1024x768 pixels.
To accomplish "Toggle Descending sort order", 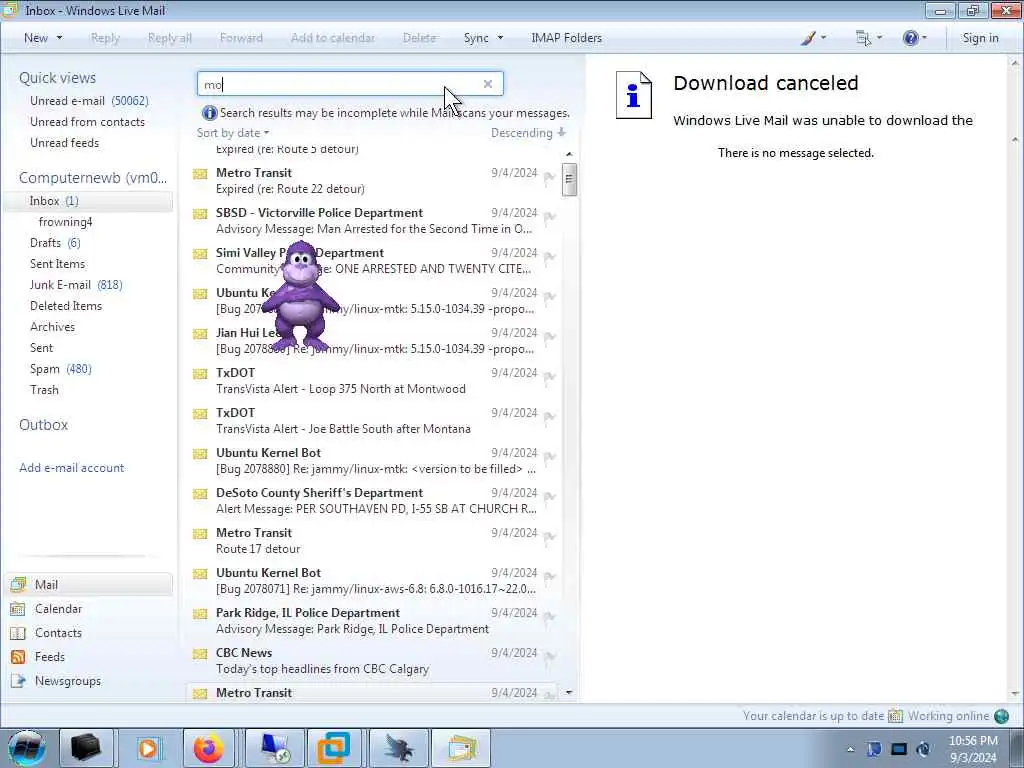I will [528, 133].
